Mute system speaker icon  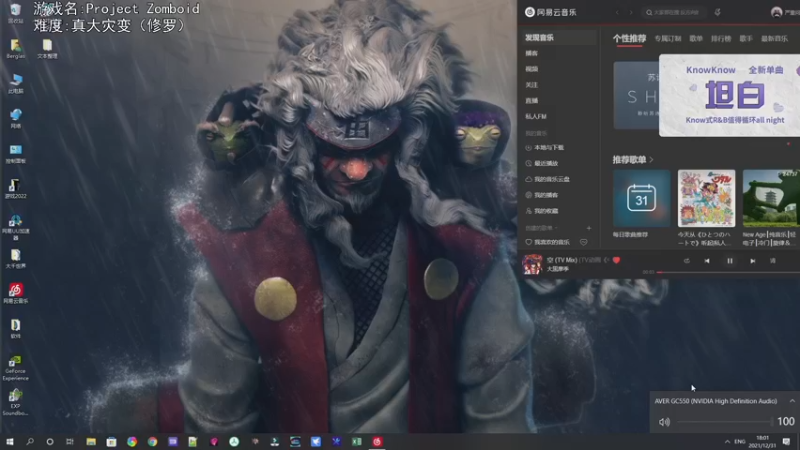[664, 422]
